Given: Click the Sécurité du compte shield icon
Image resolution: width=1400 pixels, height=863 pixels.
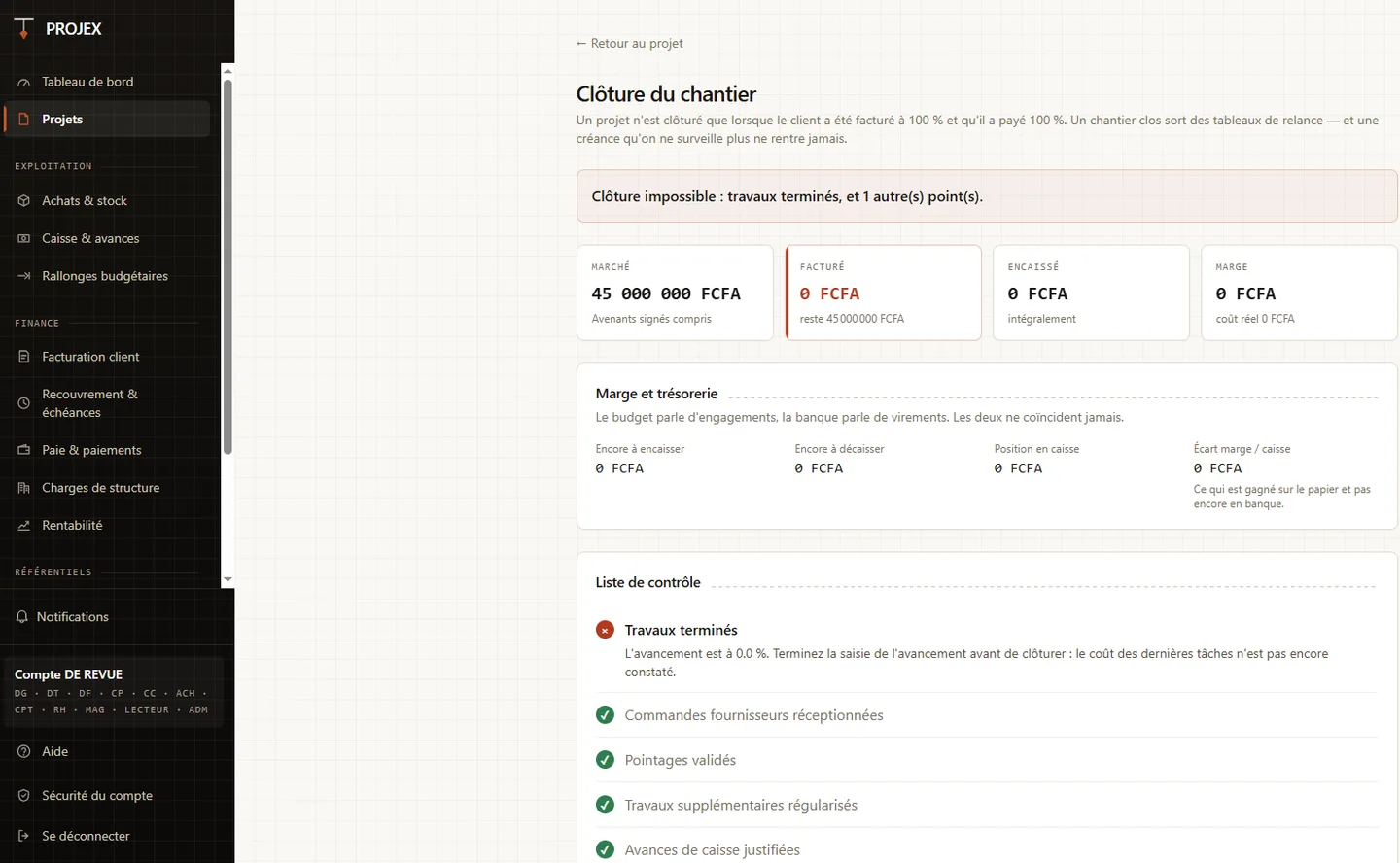Looking at the screenshot, I should click(x=24, y=796).
